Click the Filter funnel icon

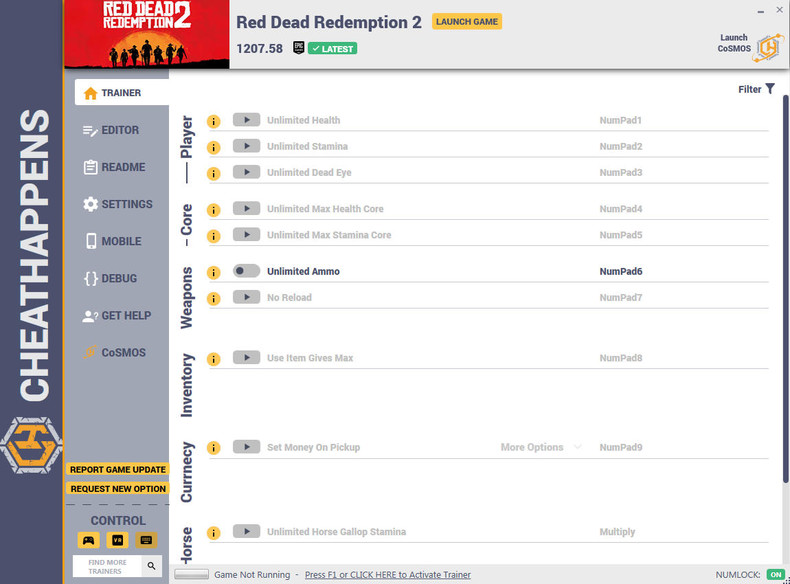770,89
